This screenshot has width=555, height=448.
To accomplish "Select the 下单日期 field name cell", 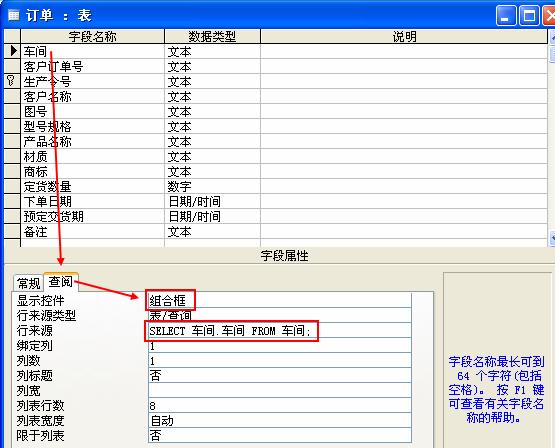I will point(92,201).
